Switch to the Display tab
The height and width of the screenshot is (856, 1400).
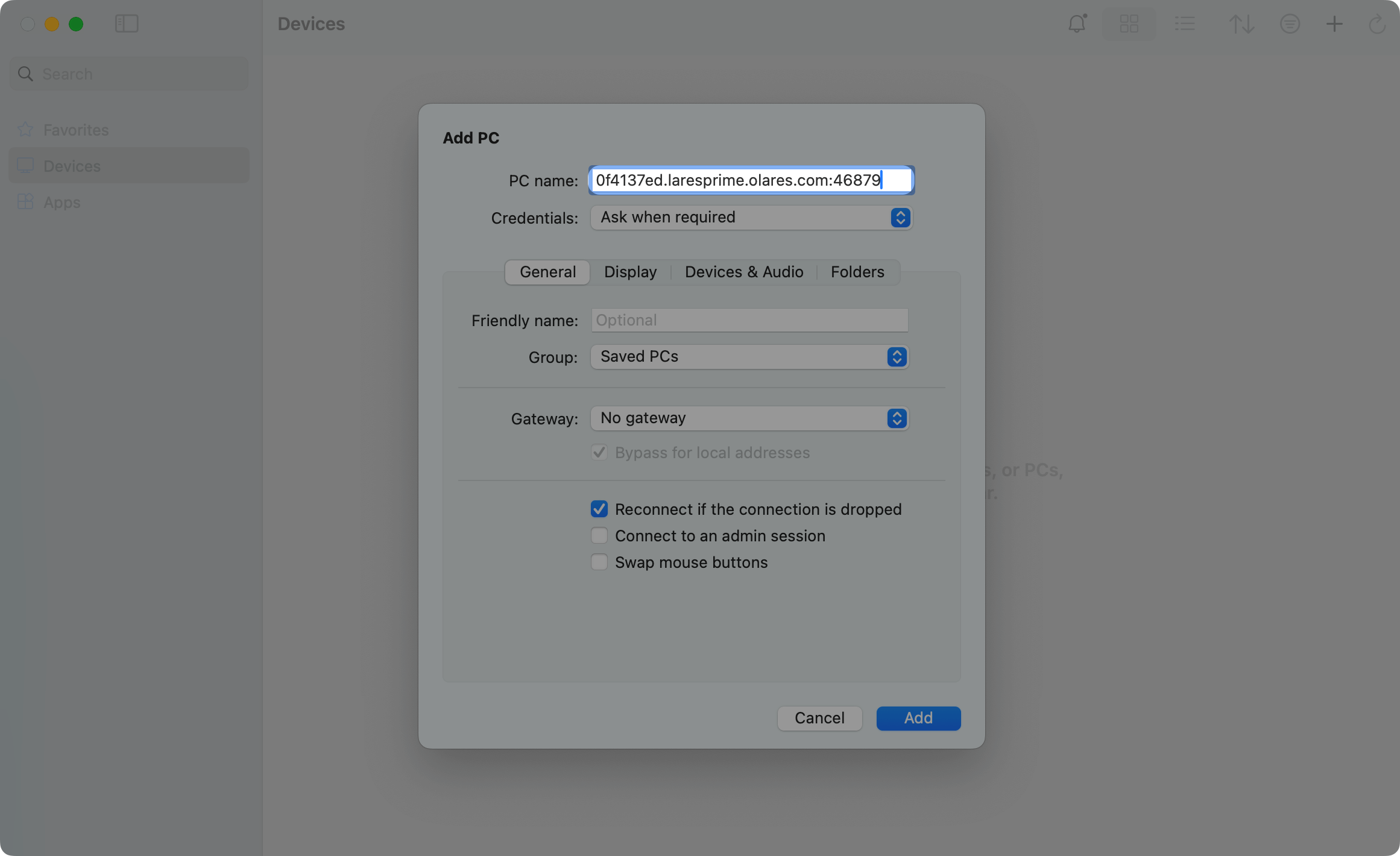point(630,272)
